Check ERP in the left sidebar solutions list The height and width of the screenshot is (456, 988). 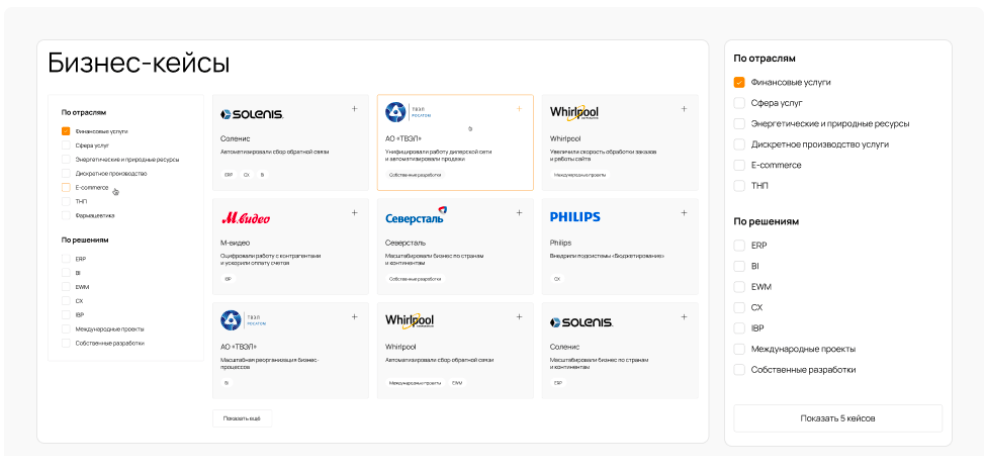click(x=66, y=259)
